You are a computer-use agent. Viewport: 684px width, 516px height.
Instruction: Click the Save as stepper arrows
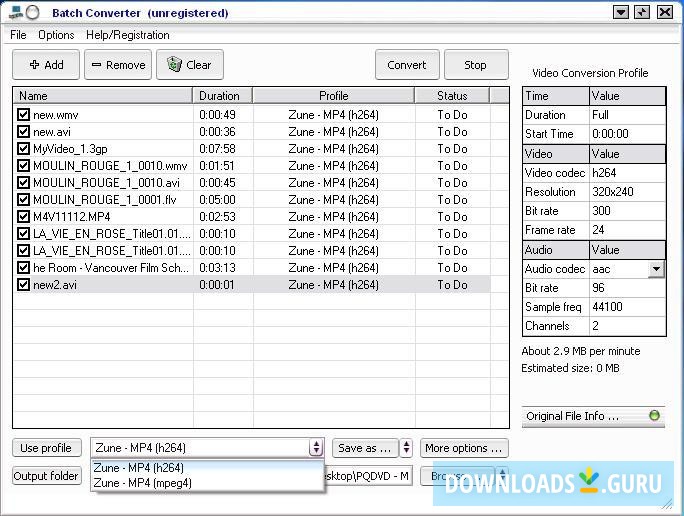pyautogui.click(x=406, y=448)
